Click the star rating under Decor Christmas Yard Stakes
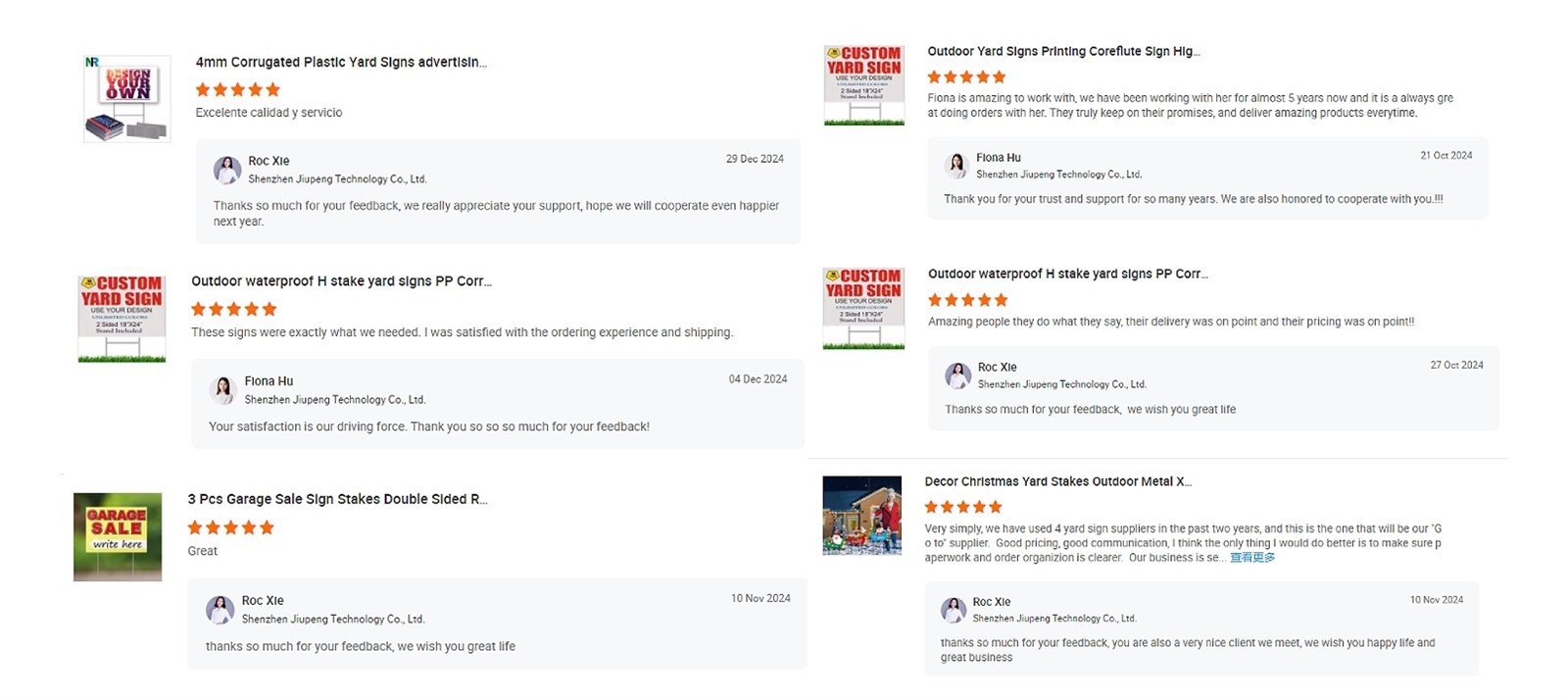 point(963,507)
